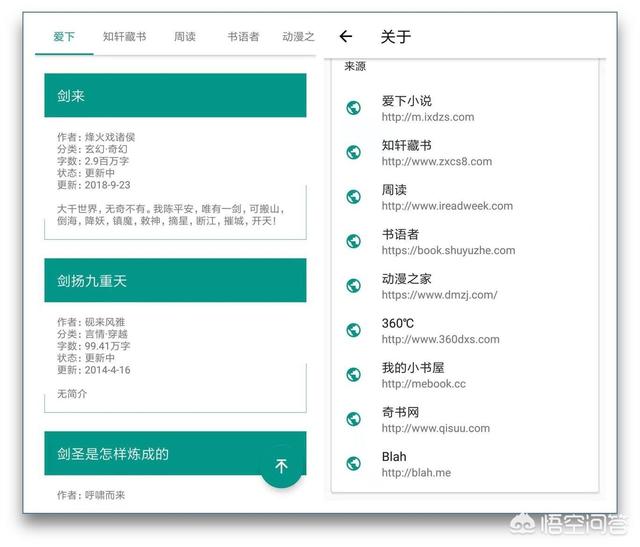The height and width of the screenshot is (547, 640).
Task: Click the globe icon next to 爱下小说
Action: point(353,108)
